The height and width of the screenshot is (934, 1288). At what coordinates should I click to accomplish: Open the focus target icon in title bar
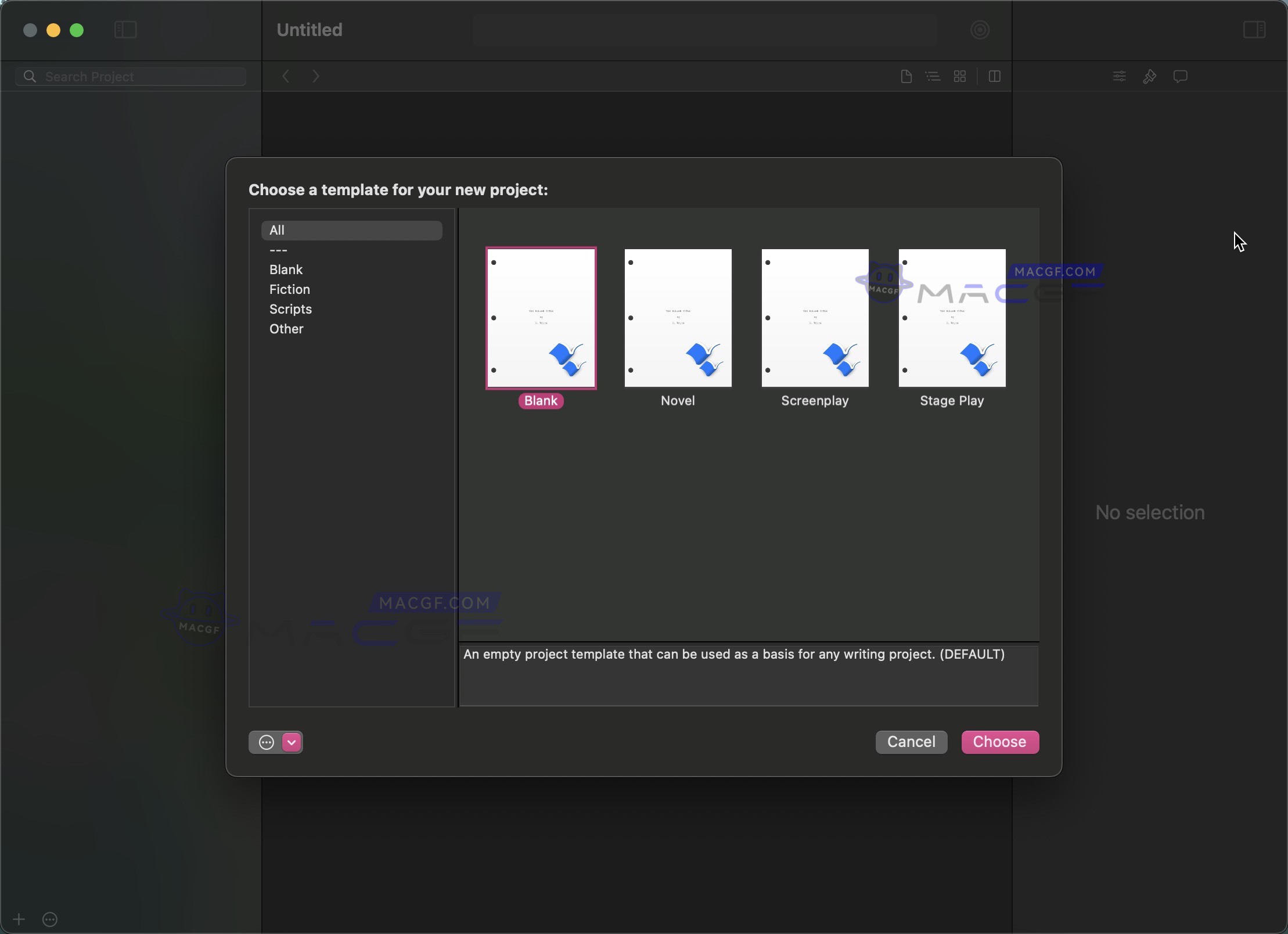tap(980, 30)
